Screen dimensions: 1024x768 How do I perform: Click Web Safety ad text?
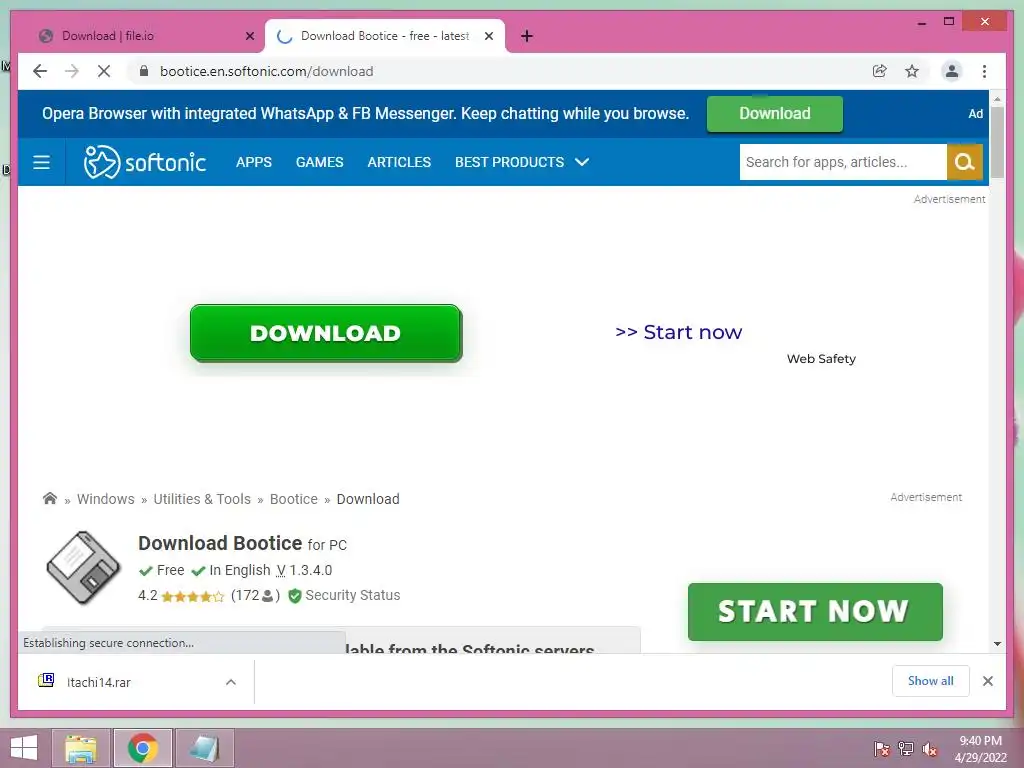(821, 359)
